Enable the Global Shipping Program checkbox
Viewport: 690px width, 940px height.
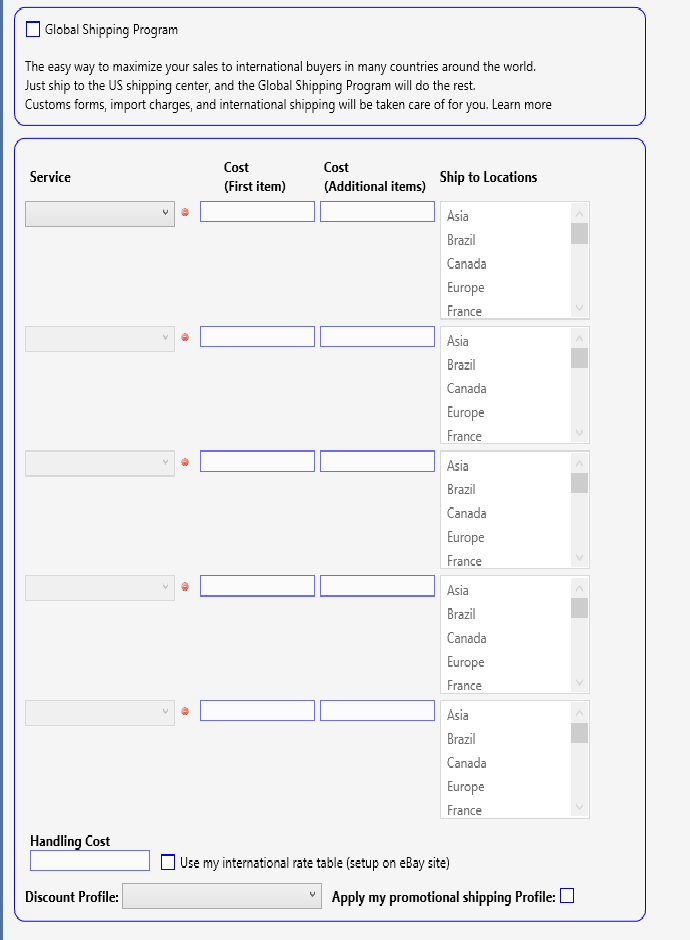(33, 29)
